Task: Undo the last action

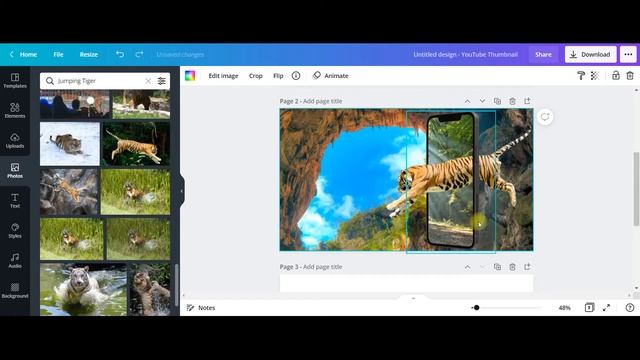Action: (120, 54)
